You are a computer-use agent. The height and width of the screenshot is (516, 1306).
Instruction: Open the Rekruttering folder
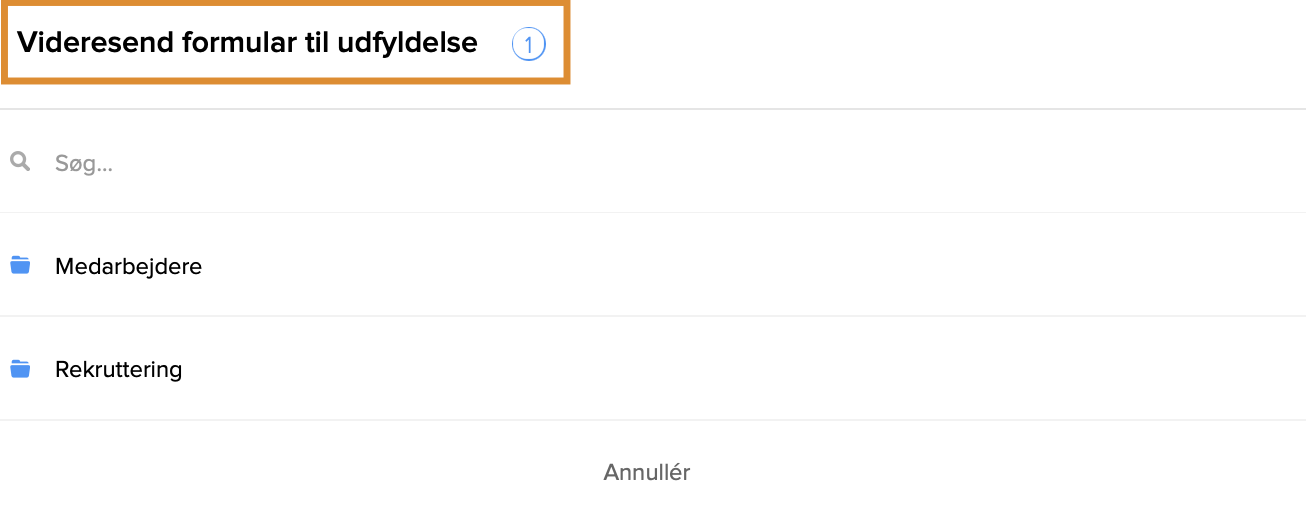point(118,370)
